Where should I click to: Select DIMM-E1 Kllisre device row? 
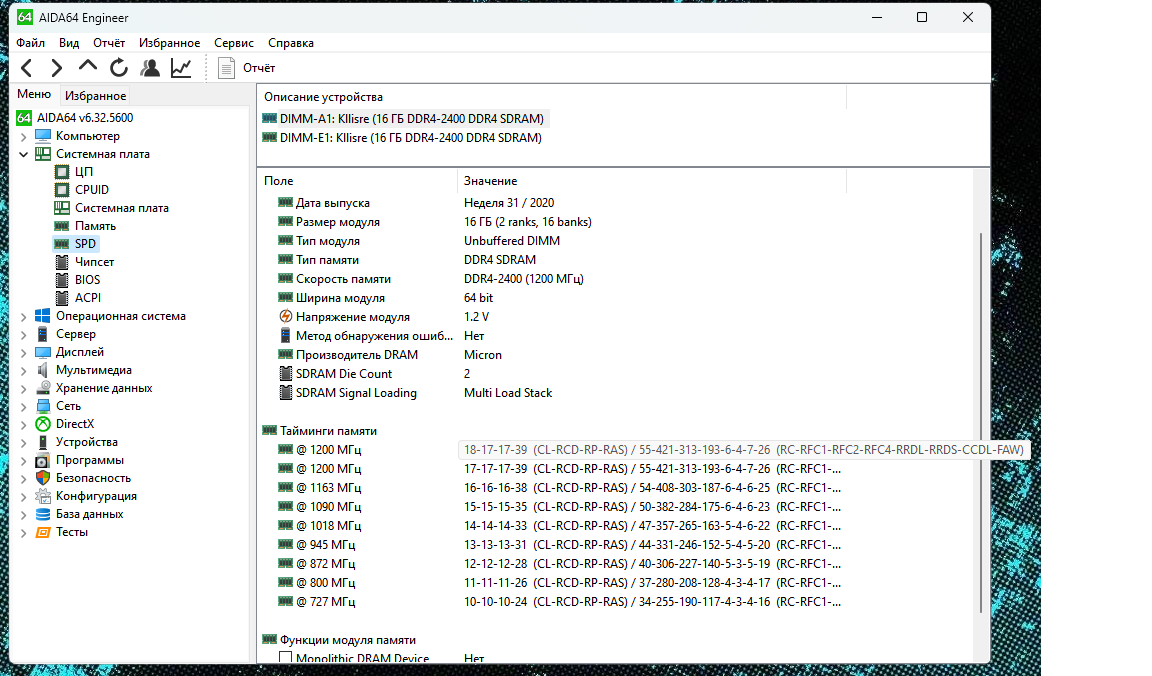[403, 138]
